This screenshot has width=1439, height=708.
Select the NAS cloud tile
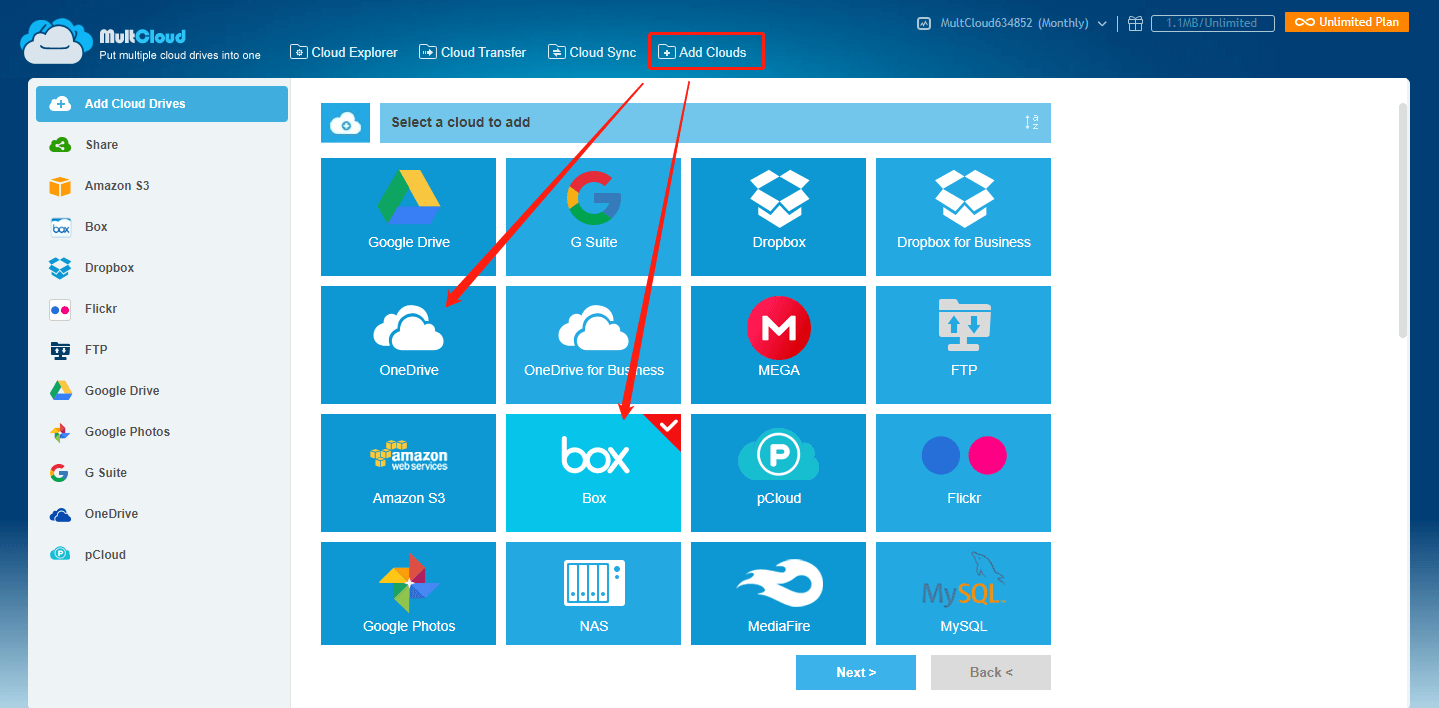tap(593, 593)
